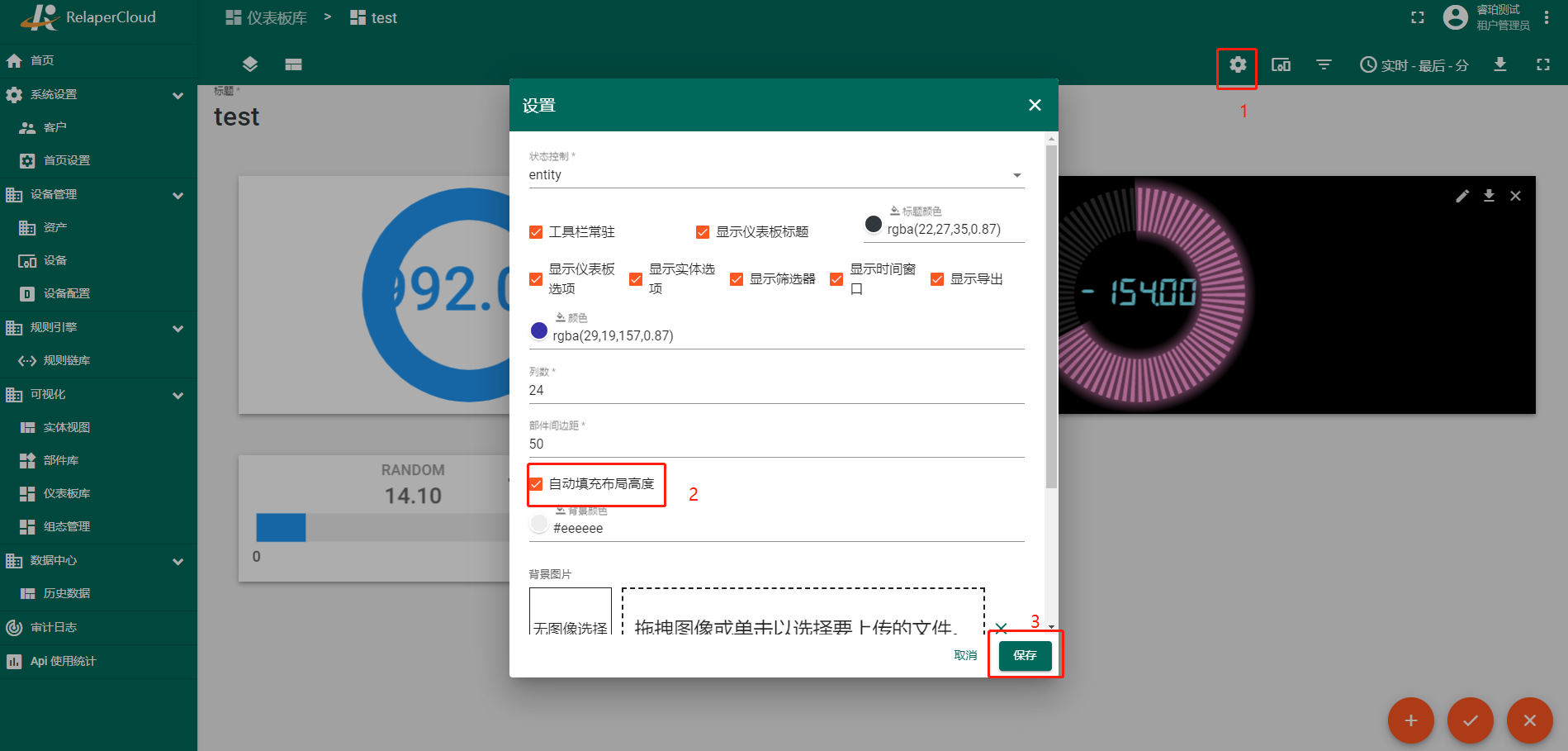This screenshot has width=1568, height=751.
Task: Click the 列数 input field
Action: pos(776,390)
